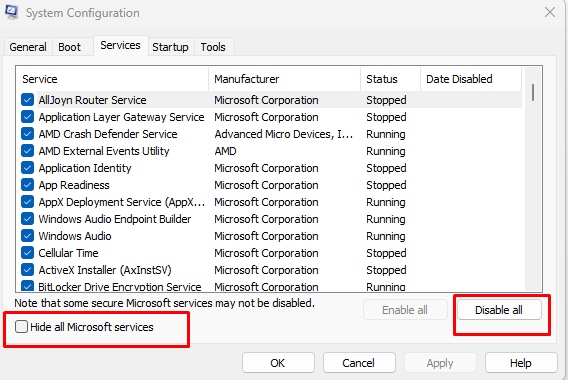
Task: Click the Cancel button
Action: coord(359,363)
